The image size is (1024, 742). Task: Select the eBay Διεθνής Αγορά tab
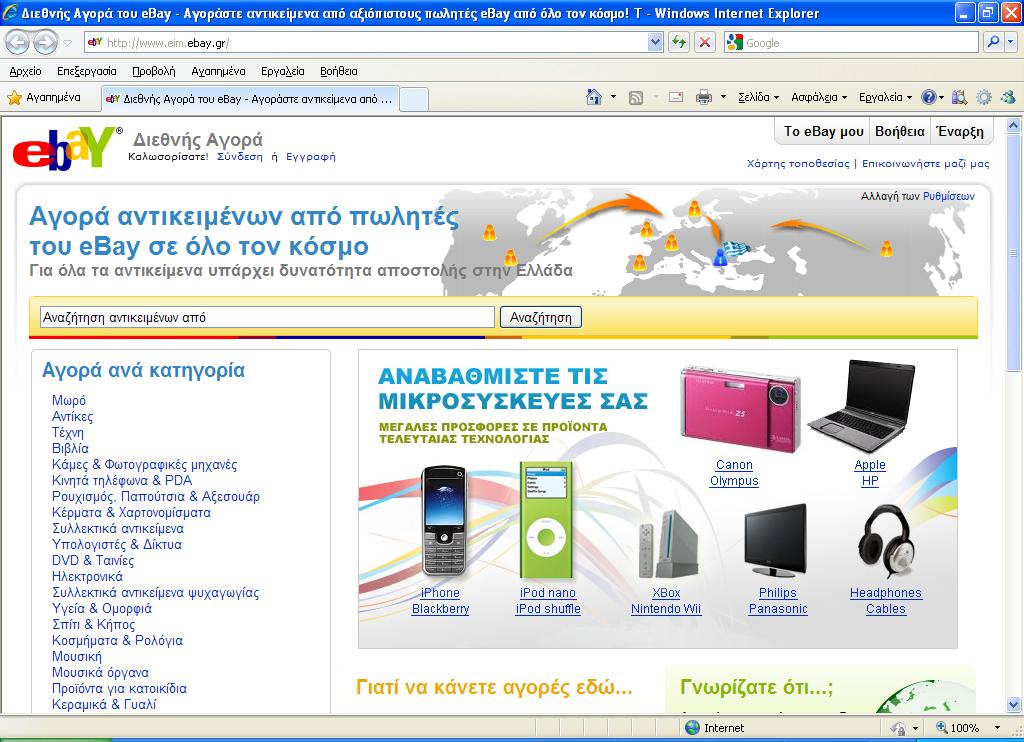pos(251,99)
